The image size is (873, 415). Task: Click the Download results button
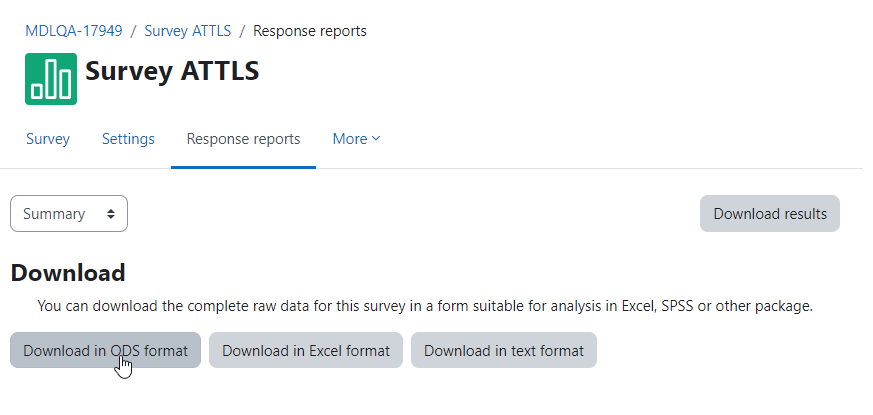(x=770, y=213)
